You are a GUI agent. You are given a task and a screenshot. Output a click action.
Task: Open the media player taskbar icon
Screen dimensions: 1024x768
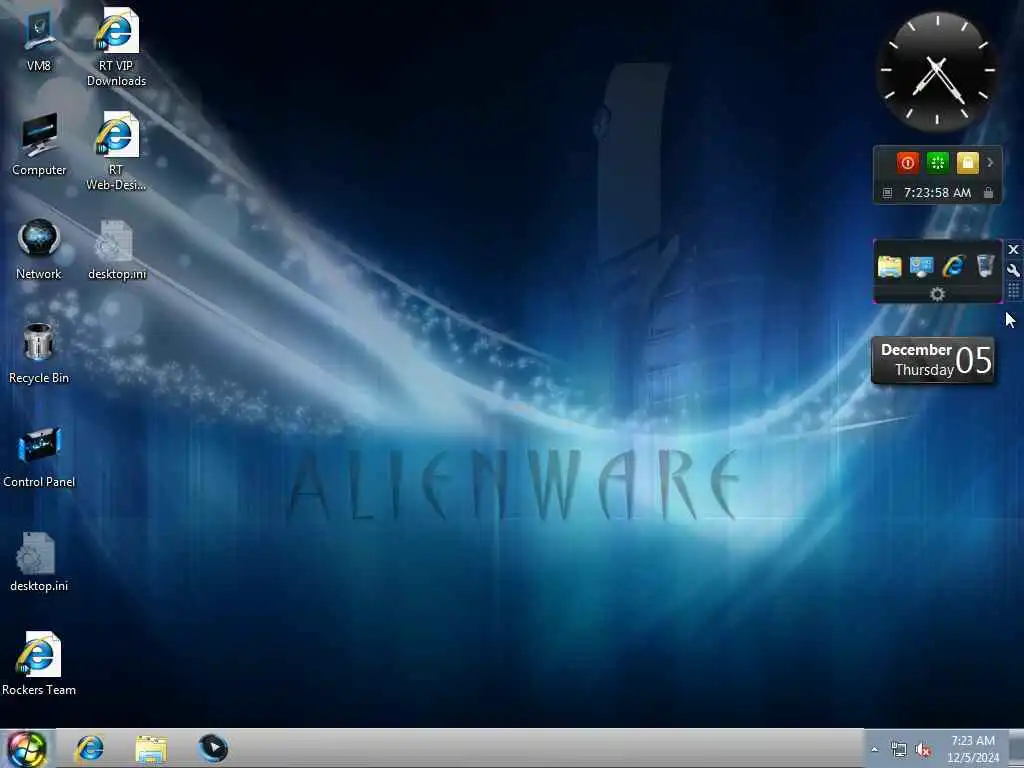pyautogui.click(x=213, y=748)
